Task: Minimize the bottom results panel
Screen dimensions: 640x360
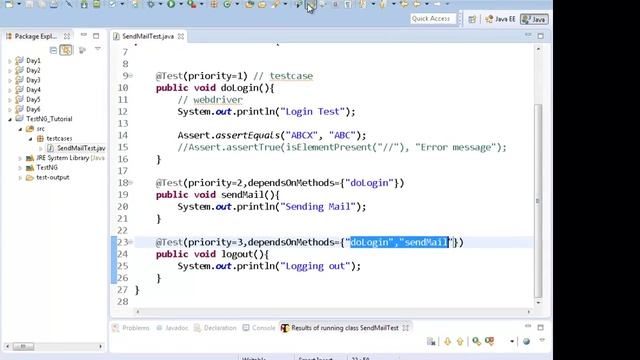Action: [528, 327]
